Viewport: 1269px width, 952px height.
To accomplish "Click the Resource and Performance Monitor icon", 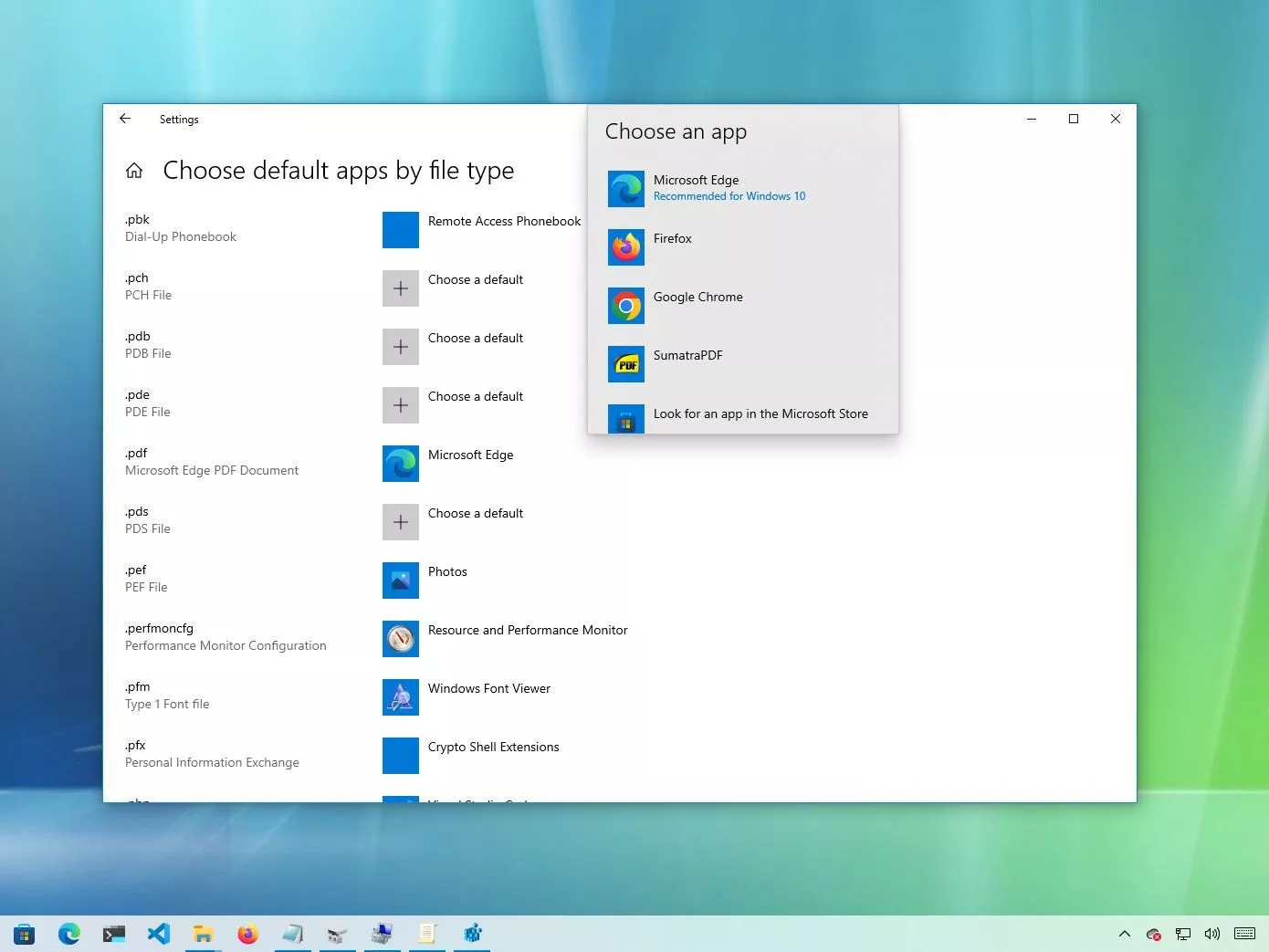I will (400, 638).
